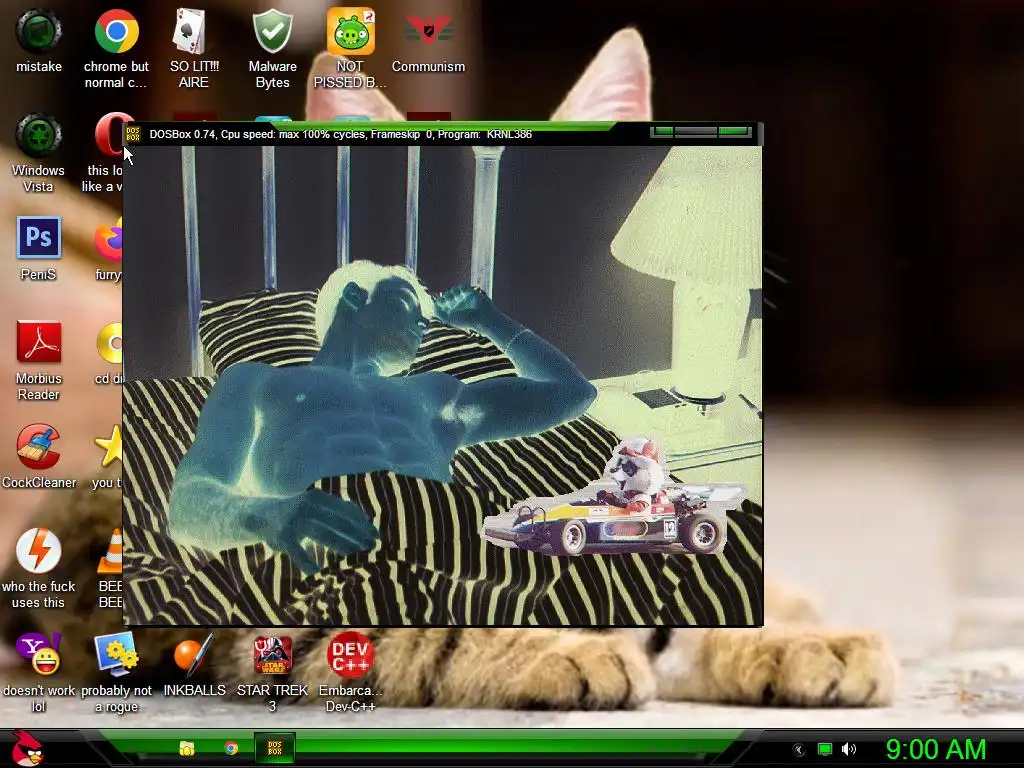Screen dimensions: 1024x768
Task: Click the volume speaker tray icon
Action: tap(849, 749)
